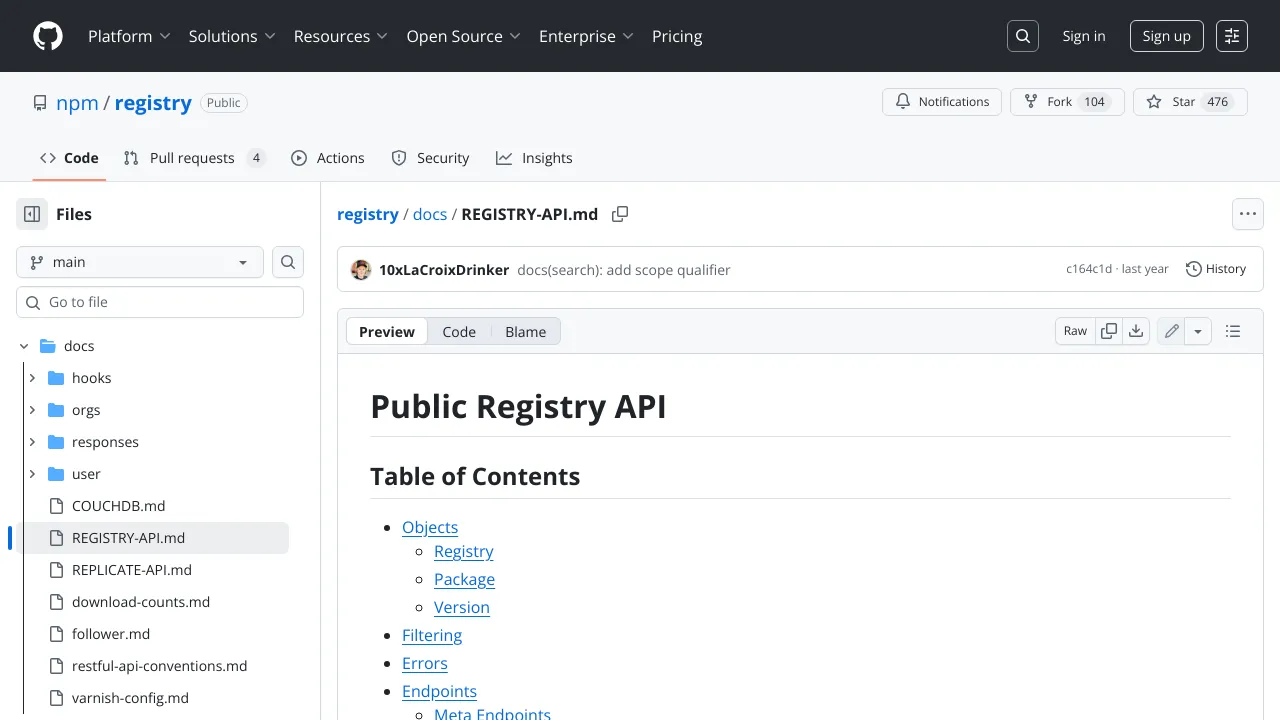
Task: Expand the user folder
Action: pyautogui.click(x=32, y=474)
